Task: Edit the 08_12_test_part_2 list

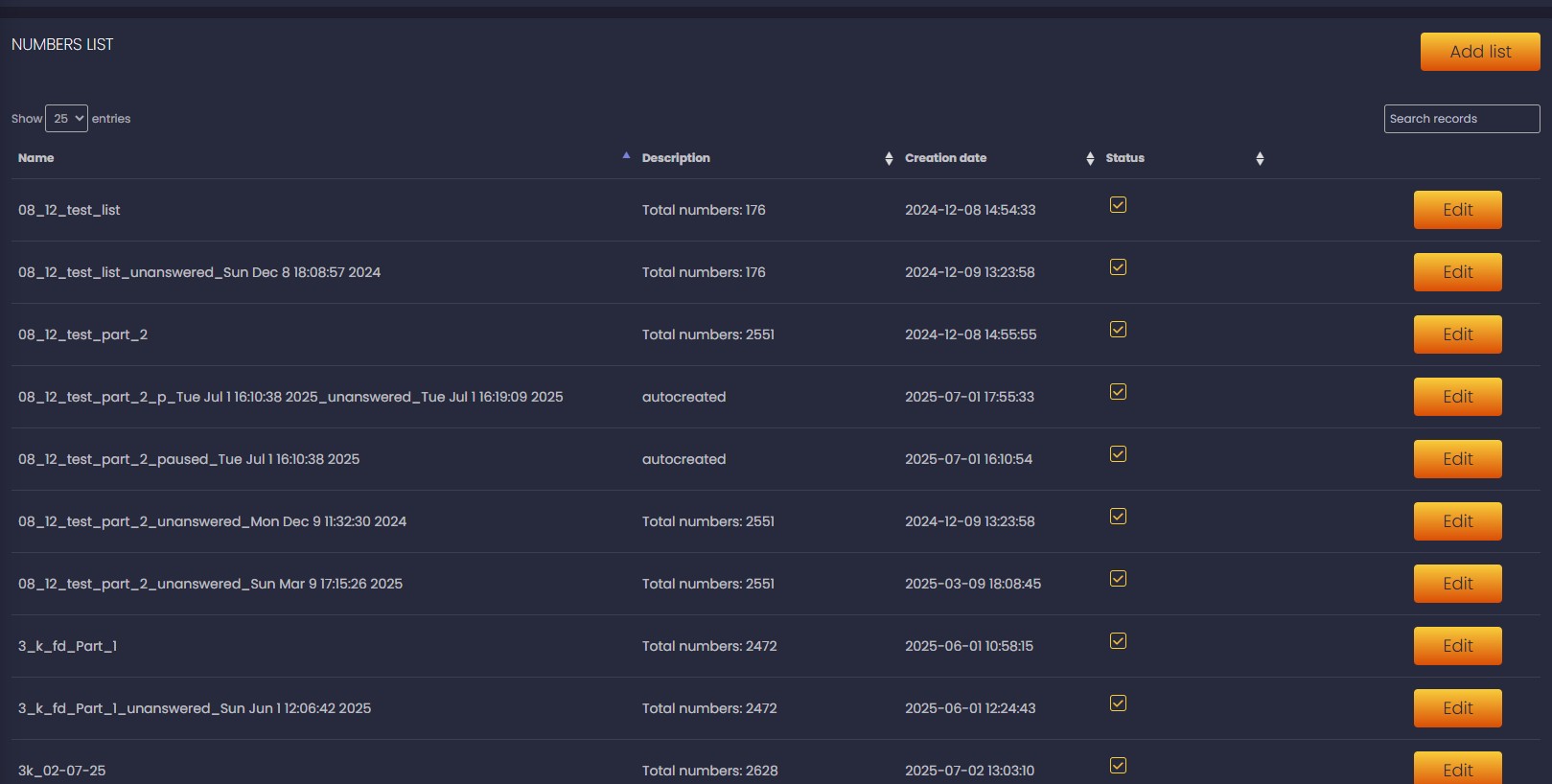Action: tap(1457, 334)
